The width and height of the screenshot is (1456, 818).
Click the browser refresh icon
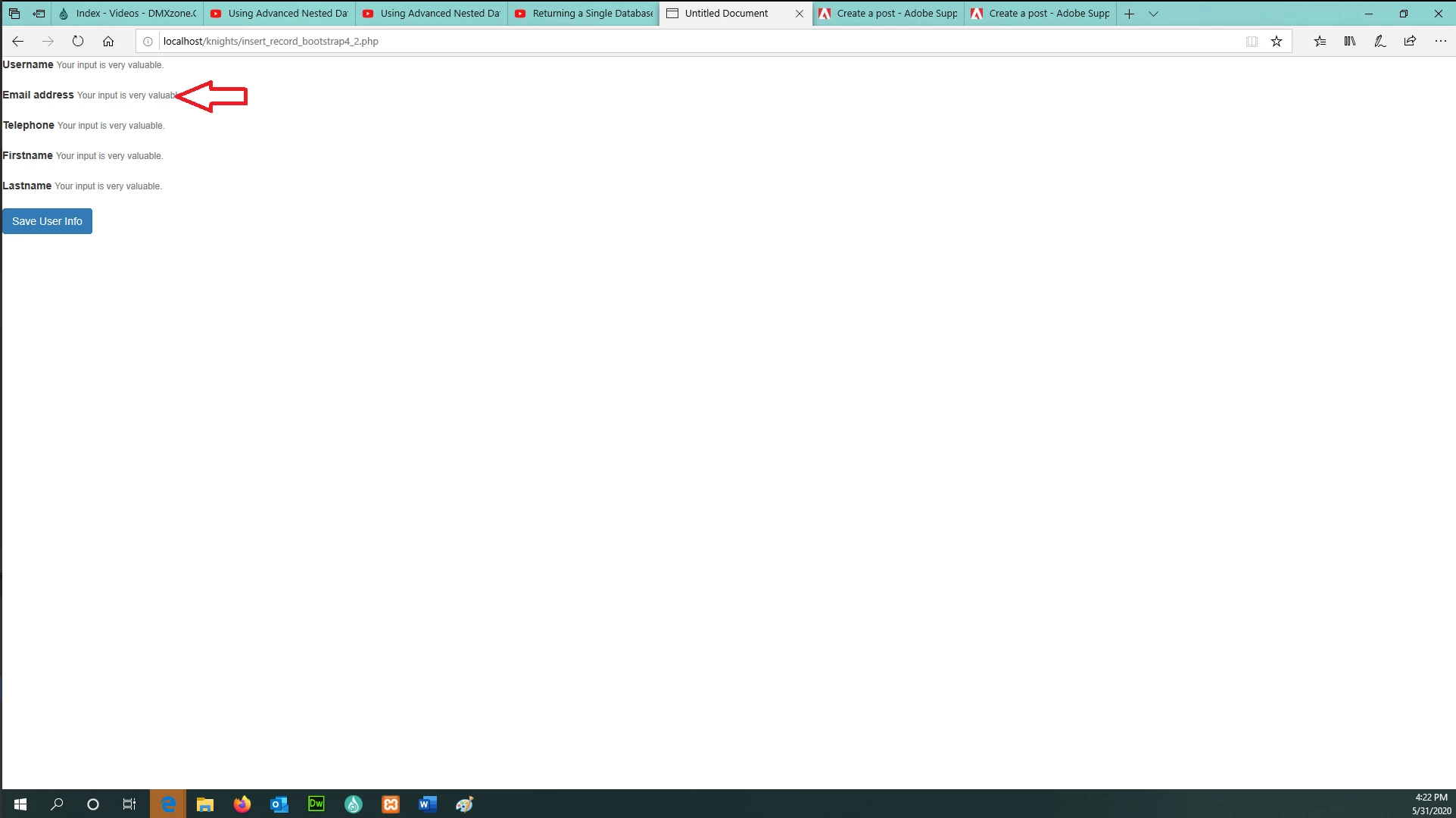tap(78, 42)
